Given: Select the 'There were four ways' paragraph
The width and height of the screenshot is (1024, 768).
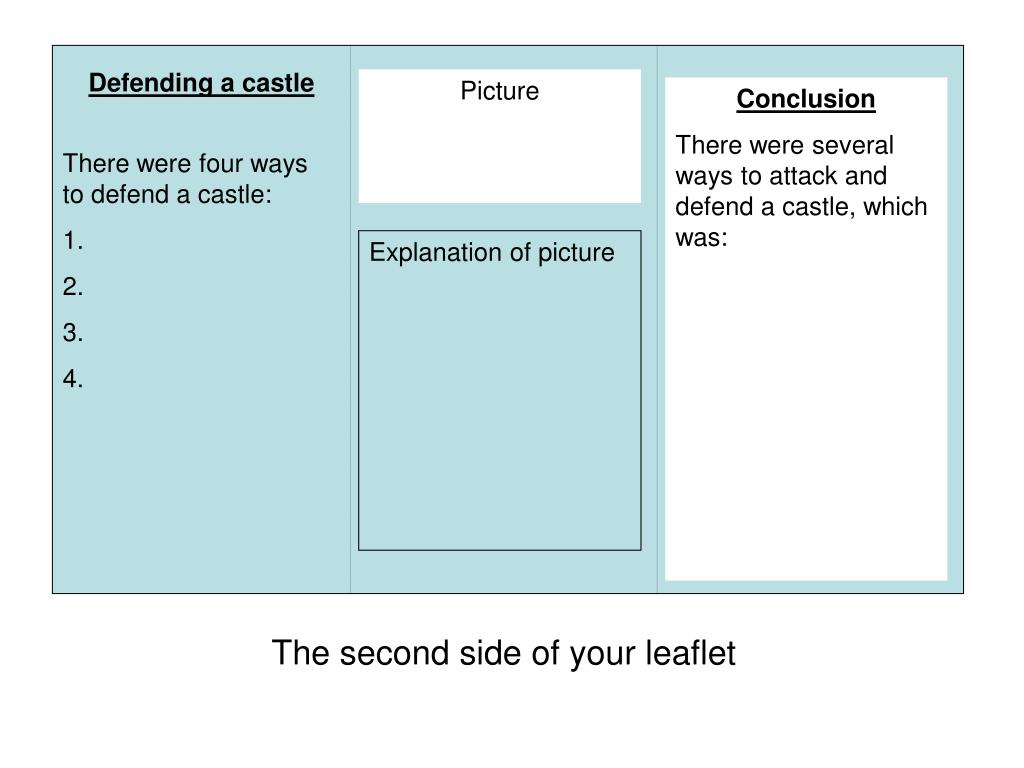Looking at the screenshot, I should (185, 178).
